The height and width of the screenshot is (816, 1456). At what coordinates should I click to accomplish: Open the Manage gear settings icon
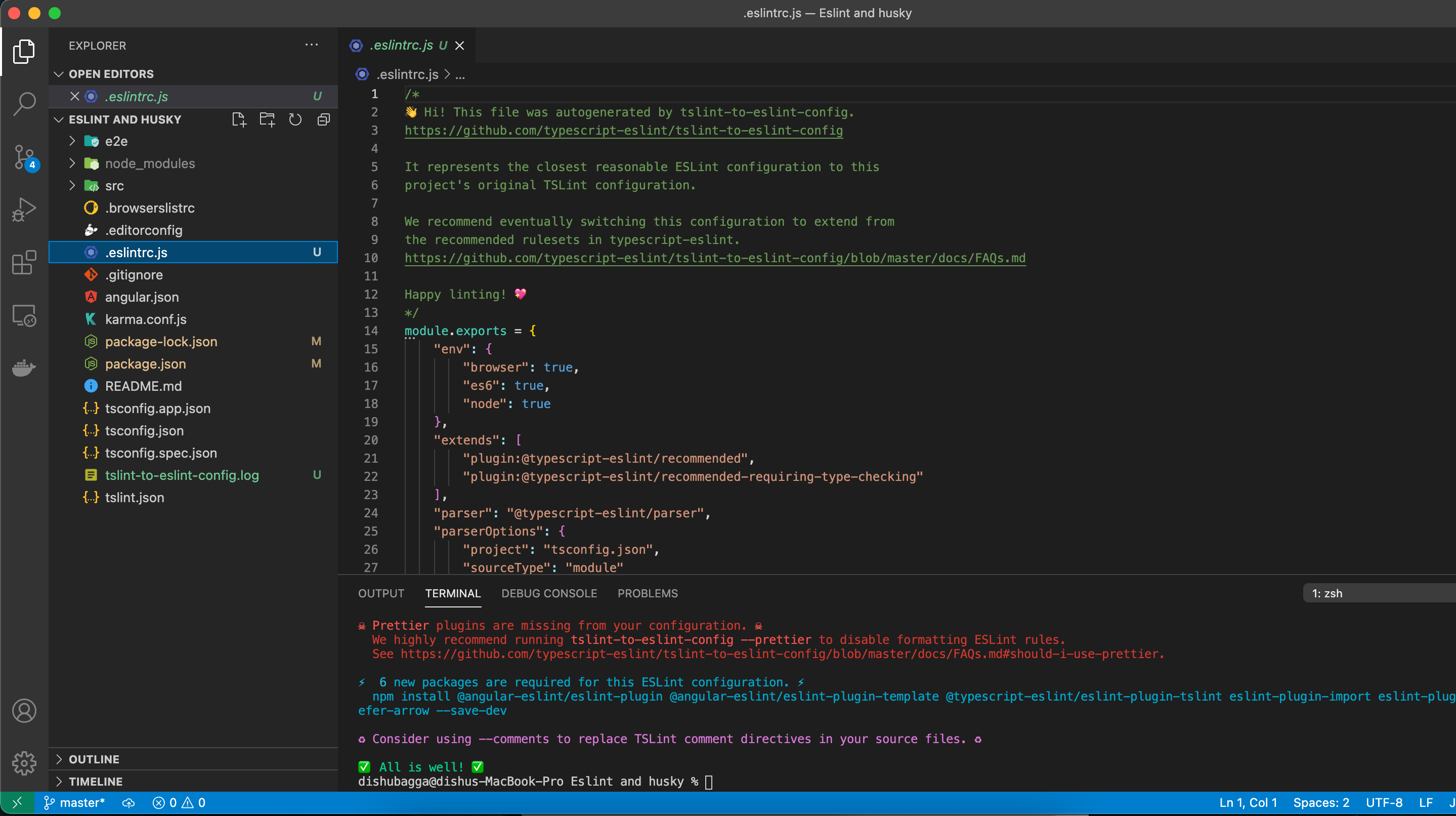point(24,763)
